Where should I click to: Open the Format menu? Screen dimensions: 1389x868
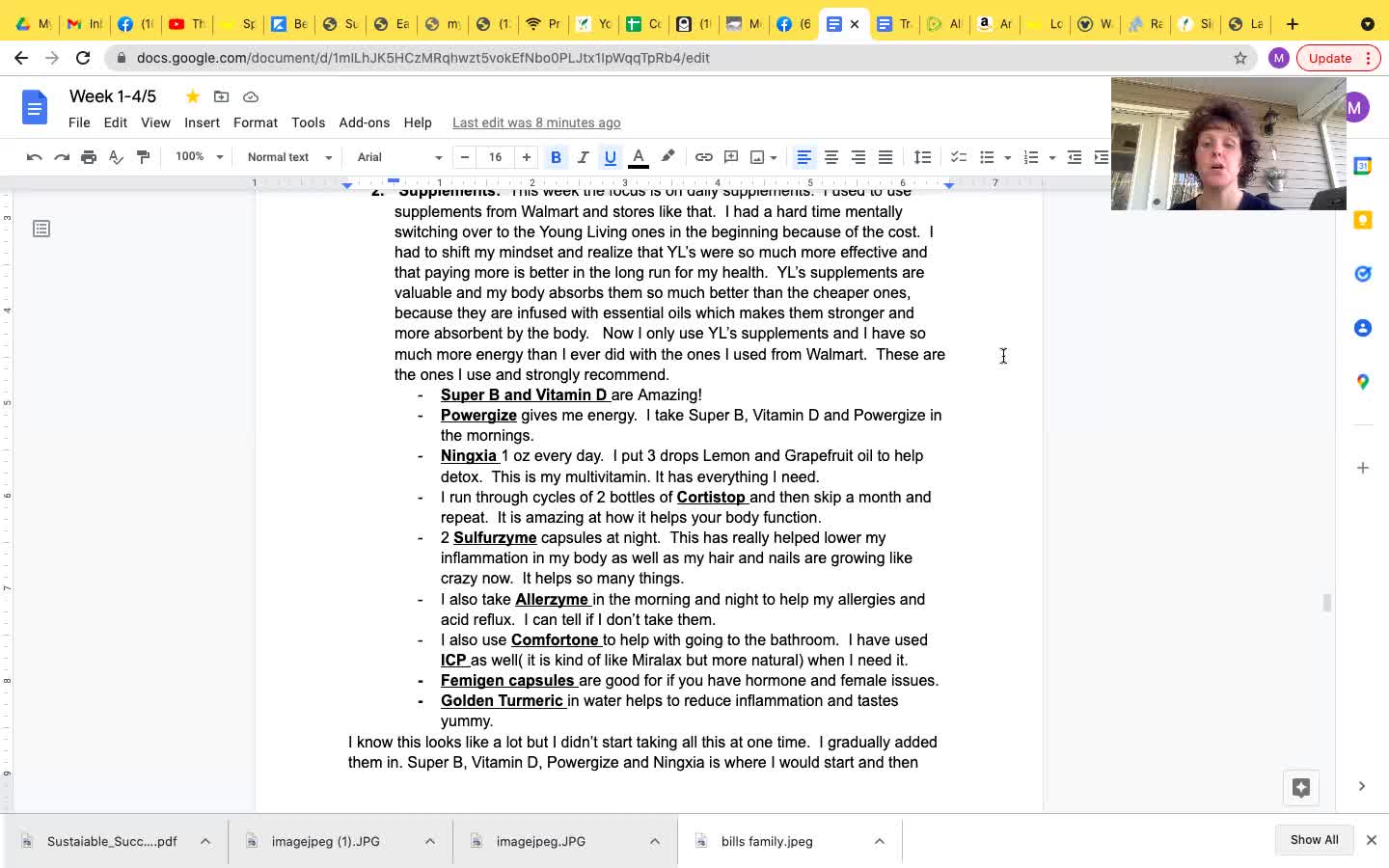click(256, 122)
